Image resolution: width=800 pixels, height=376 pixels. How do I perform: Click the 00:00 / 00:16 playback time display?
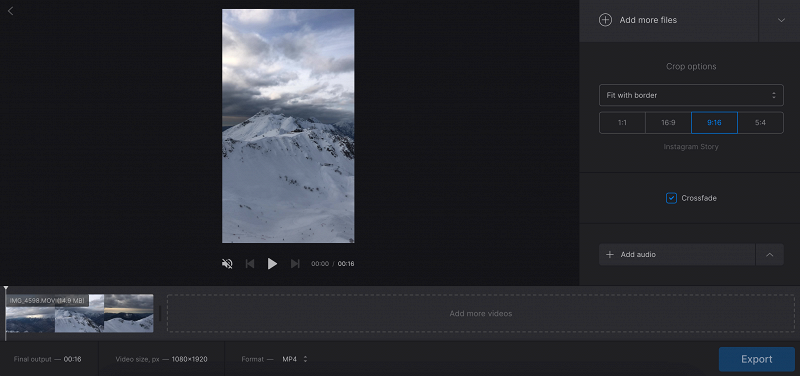tap(333, 264)
